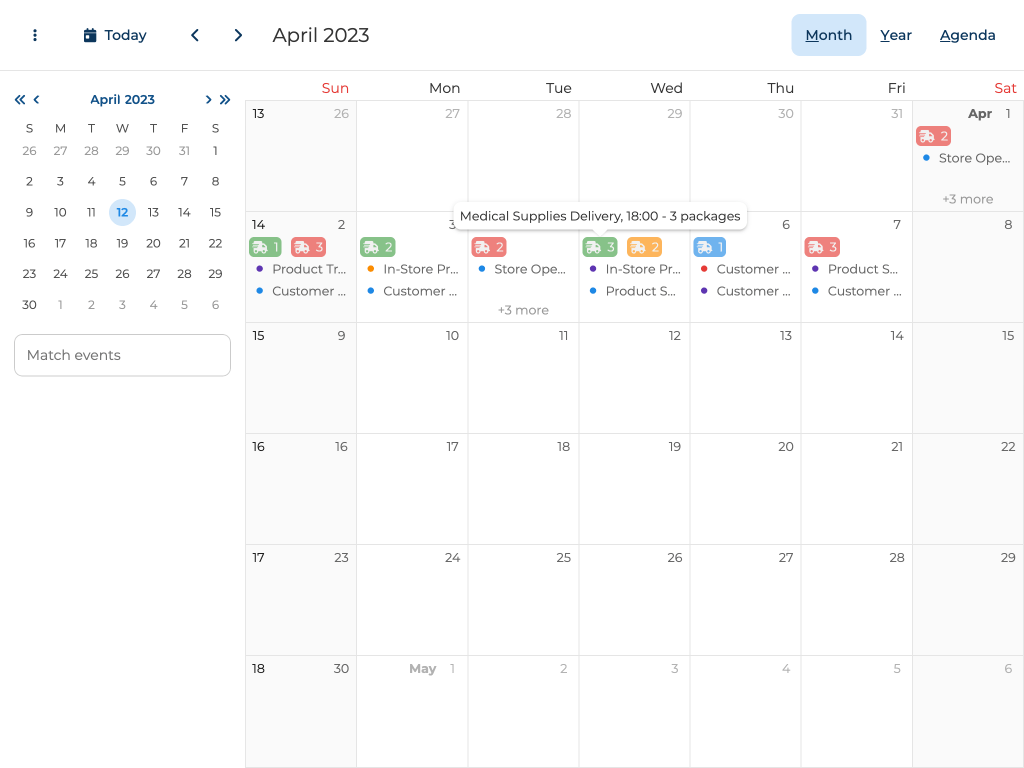Expand the +3 more events on Tuesday April 4
Viewport: 1024px width, 768px height.
tap(523, 310)
